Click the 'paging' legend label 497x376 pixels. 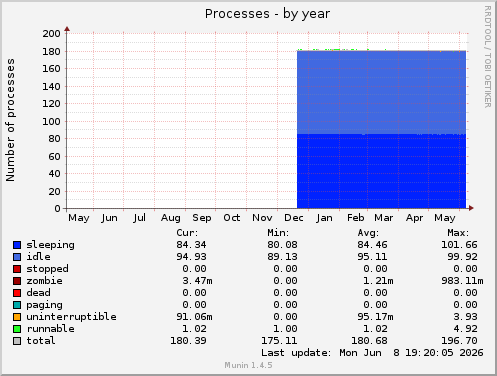[x=44, y=305]
